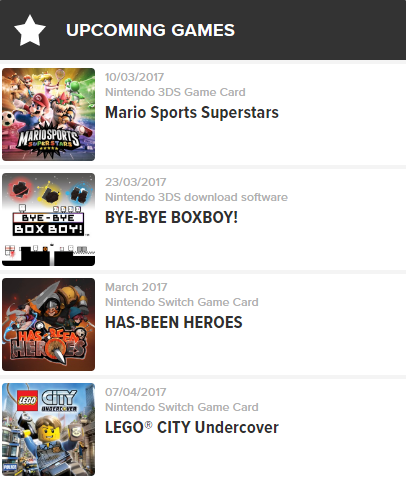
Task: Click the Nintendo 3DS Game Card label
Action: pos(175,92)
